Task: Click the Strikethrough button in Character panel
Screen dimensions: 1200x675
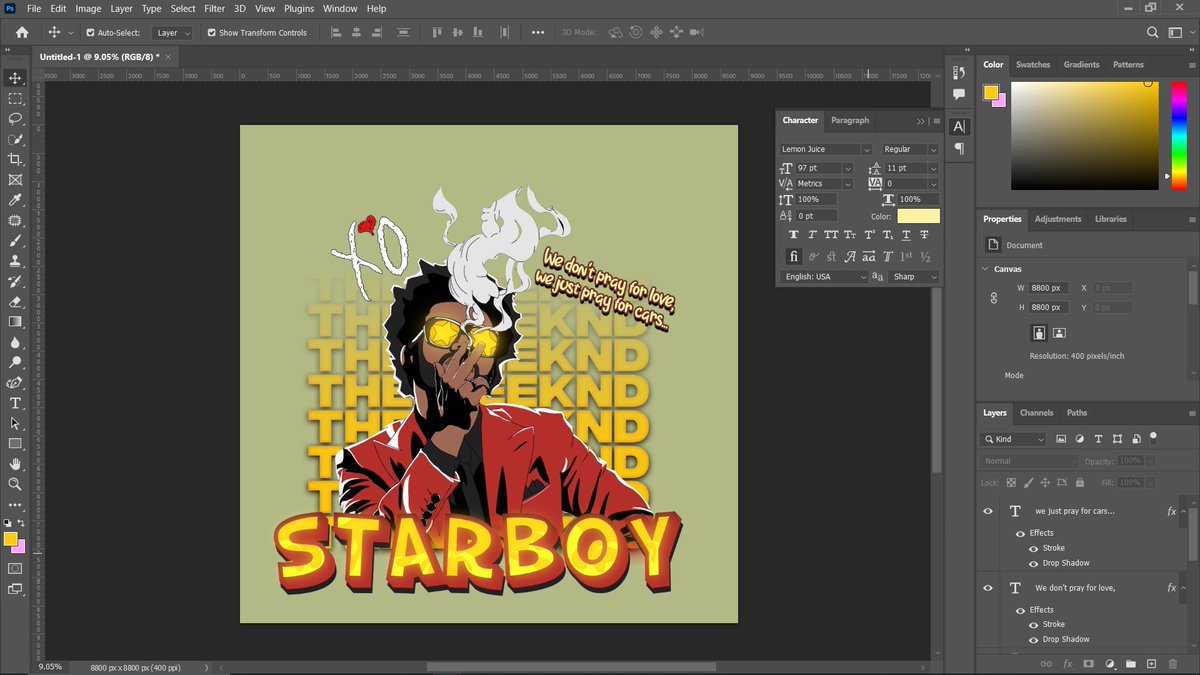Action: point(925,235)
